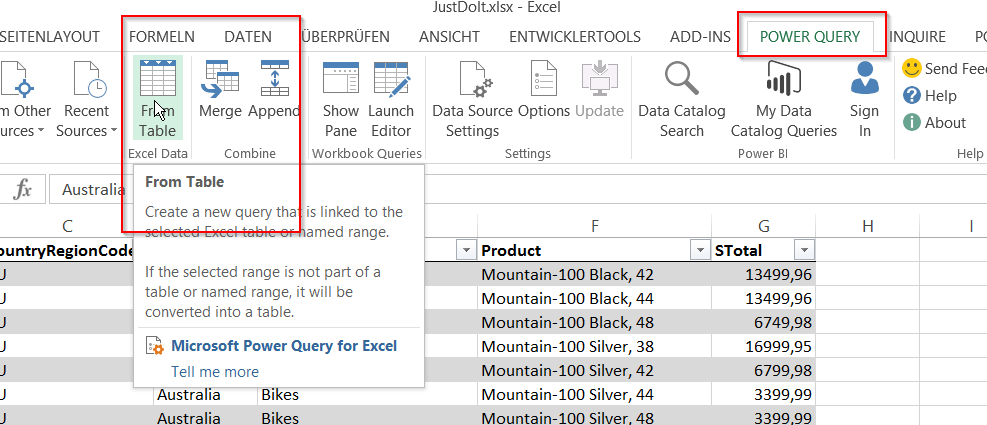Select cell with value 6749,98
Image resolution: width=987 pixels, height=425 pixels.
(764, 322)
